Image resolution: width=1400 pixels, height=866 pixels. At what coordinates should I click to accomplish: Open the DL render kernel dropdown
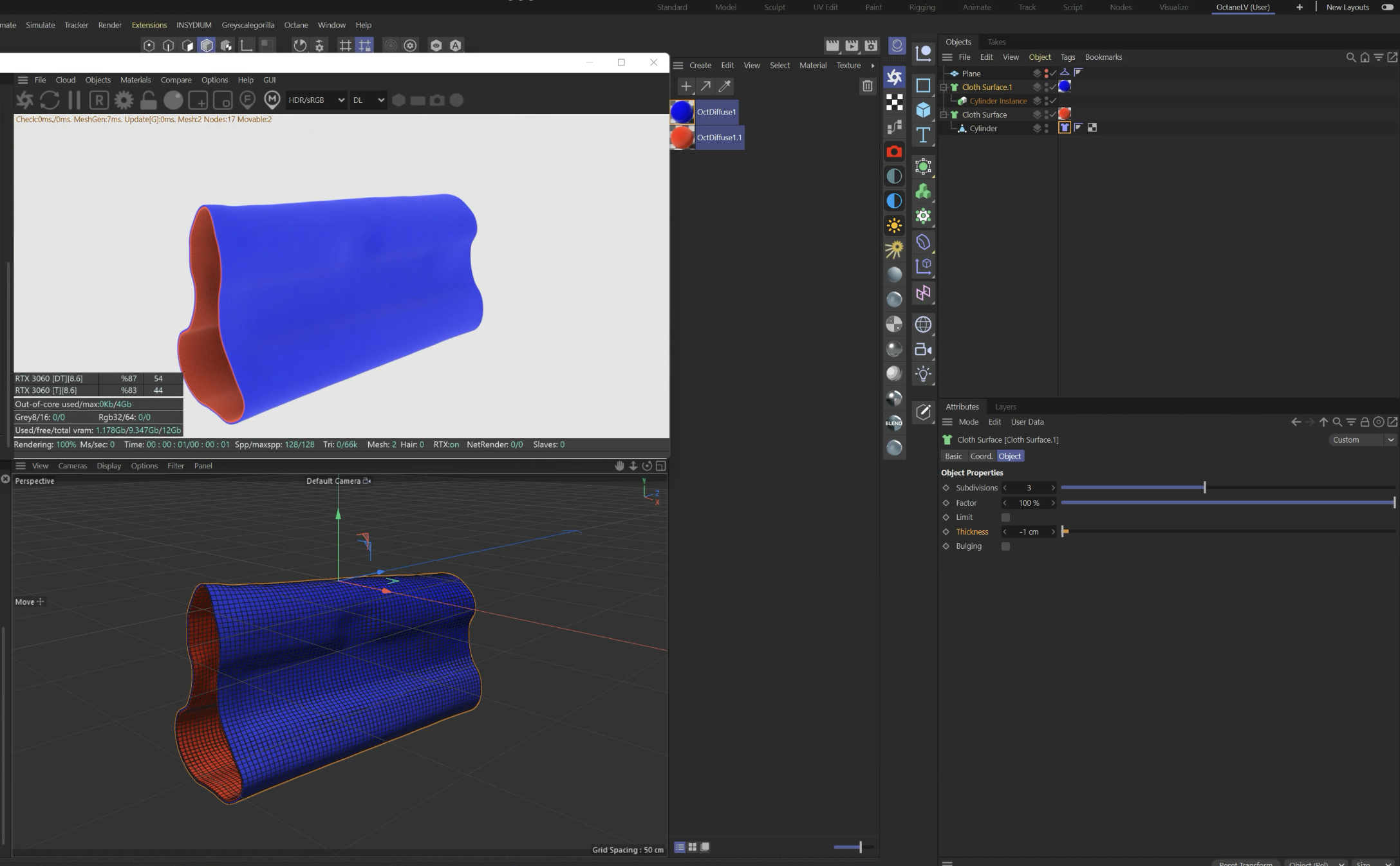[368, 100]
